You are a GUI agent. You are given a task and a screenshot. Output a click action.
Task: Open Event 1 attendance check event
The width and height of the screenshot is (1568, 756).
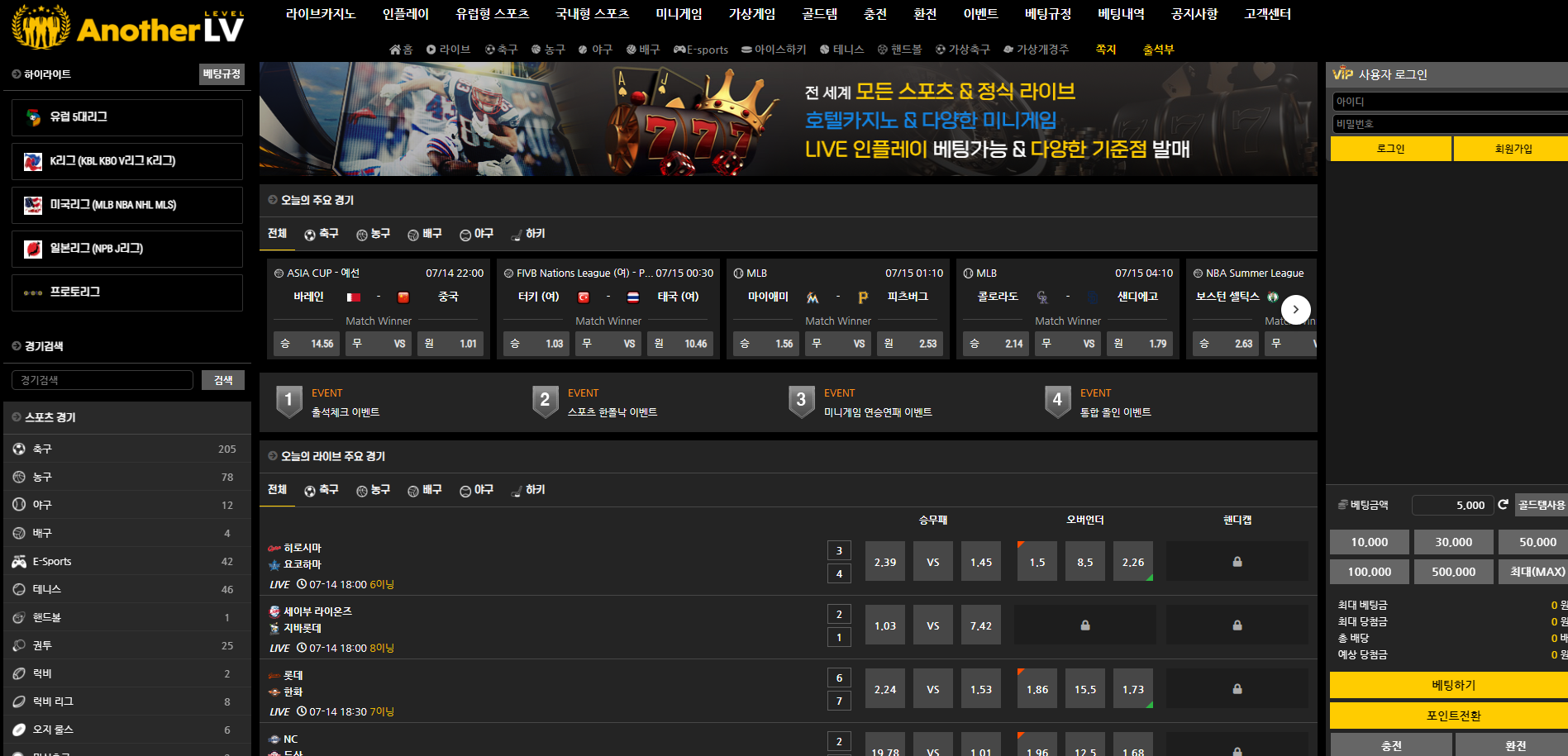click(328, 402)
